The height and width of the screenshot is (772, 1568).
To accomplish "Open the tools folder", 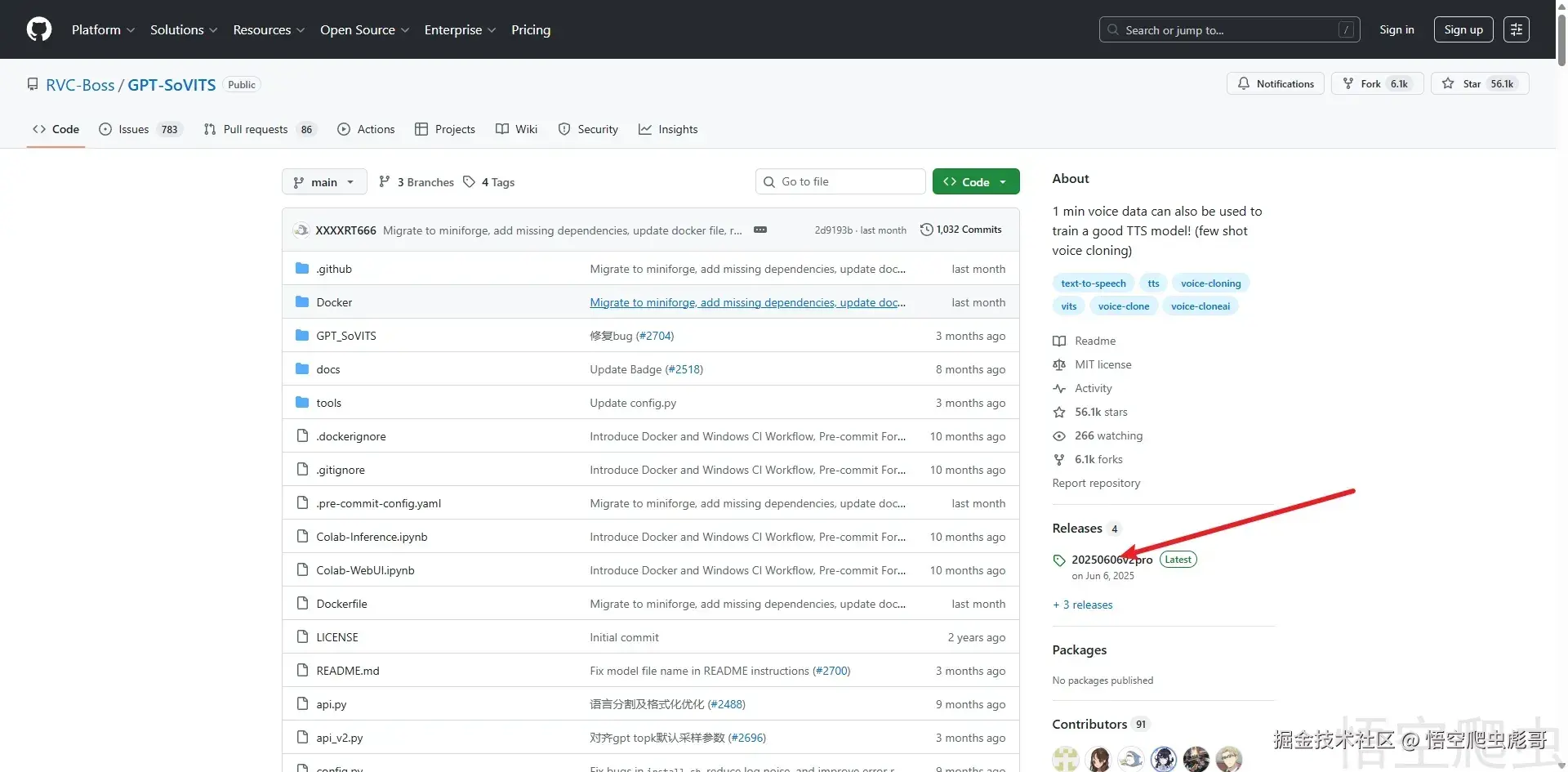I will tap(329, 403).
